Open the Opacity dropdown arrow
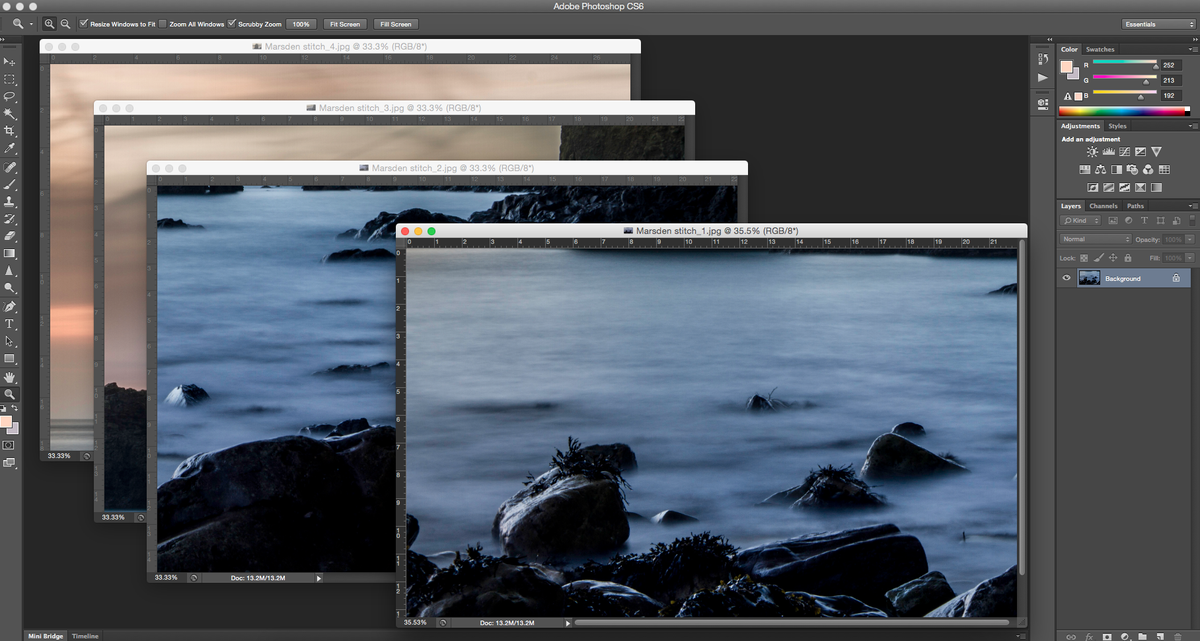 1189,239
